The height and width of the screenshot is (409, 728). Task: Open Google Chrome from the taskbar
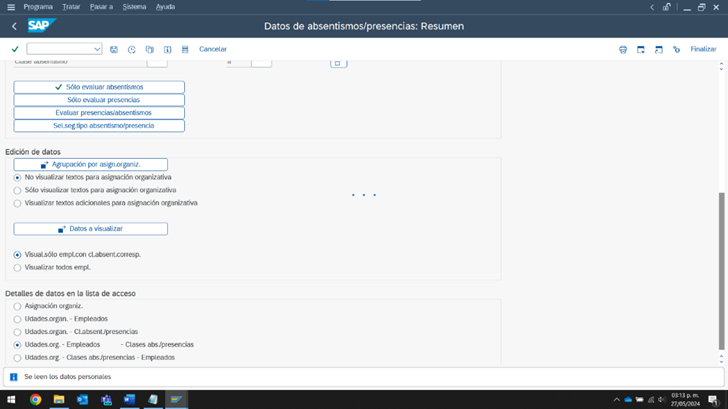tap(35, 400)
